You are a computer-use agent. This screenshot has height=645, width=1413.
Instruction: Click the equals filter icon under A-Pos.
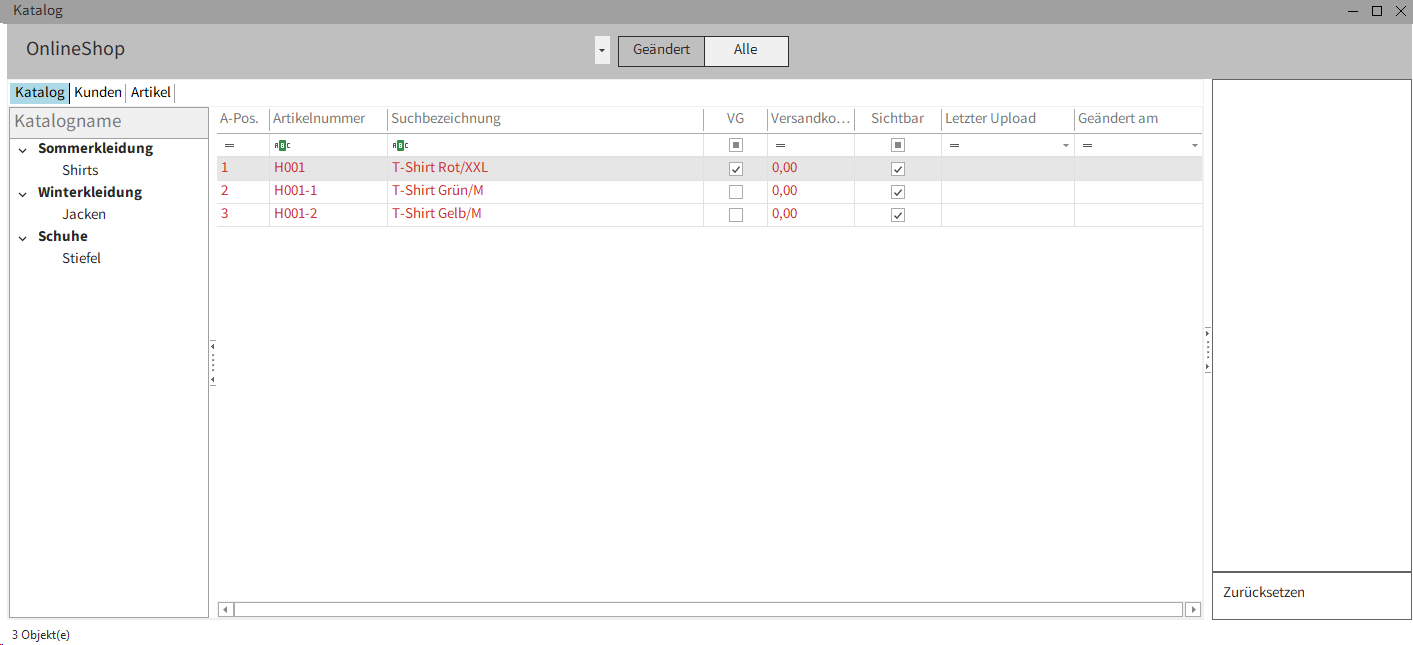coord(229,146)
